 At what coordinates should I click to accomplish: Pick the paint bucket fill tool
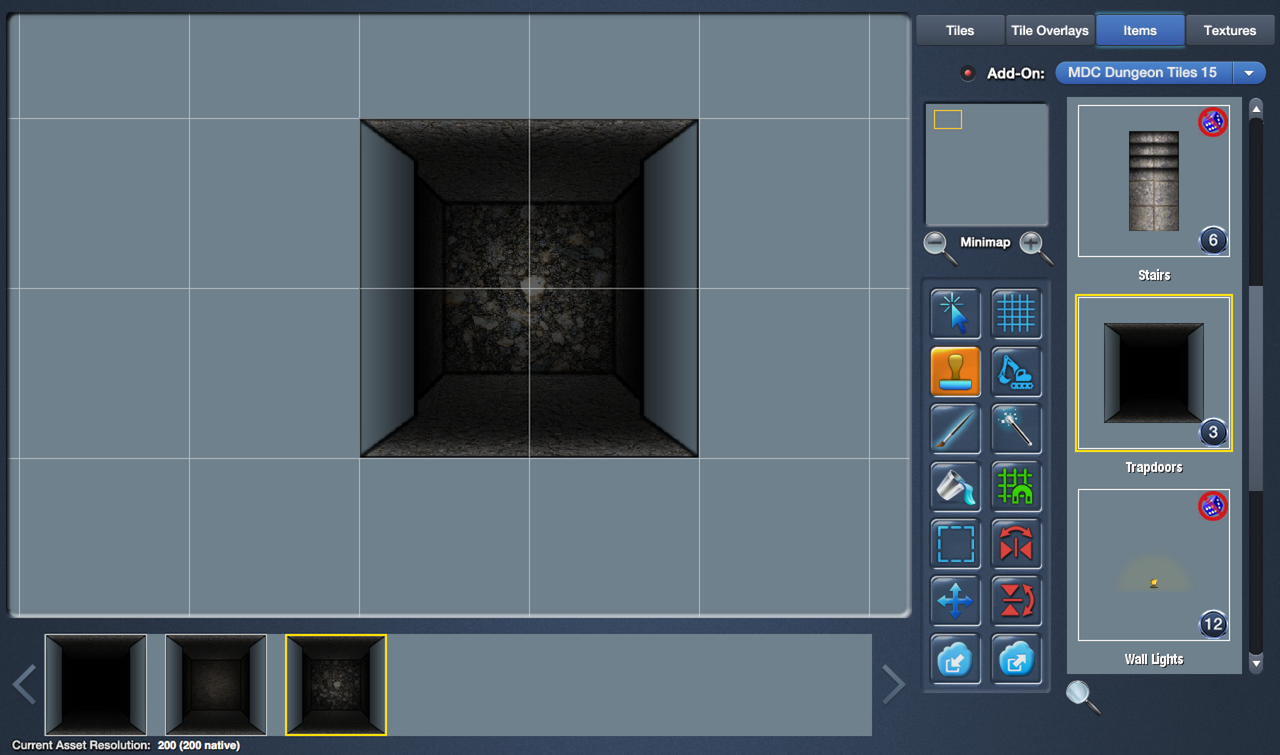click(x=955, y=487)
